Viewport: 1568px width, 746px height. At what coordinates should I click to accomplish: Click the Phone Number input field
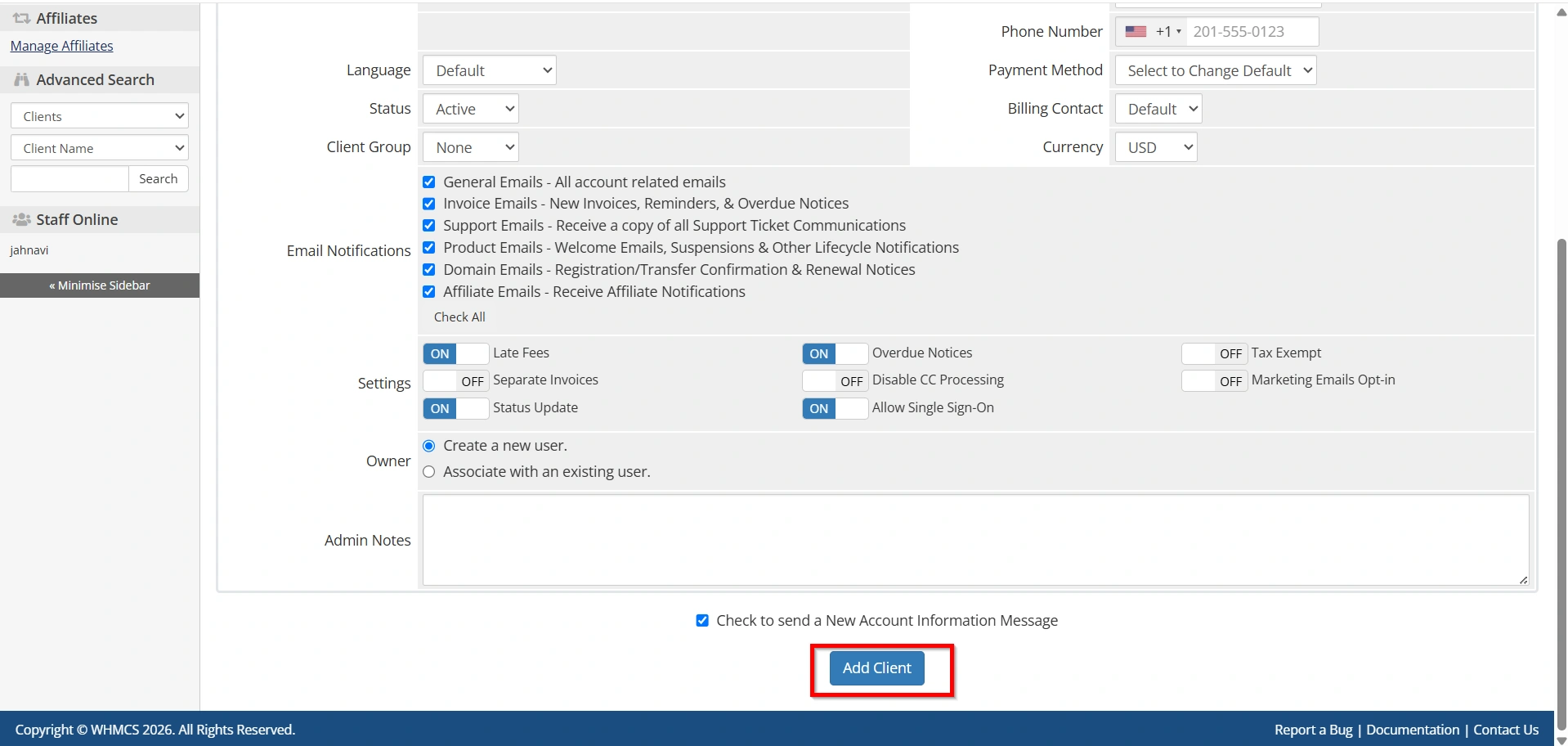(x=1252, y=32)
